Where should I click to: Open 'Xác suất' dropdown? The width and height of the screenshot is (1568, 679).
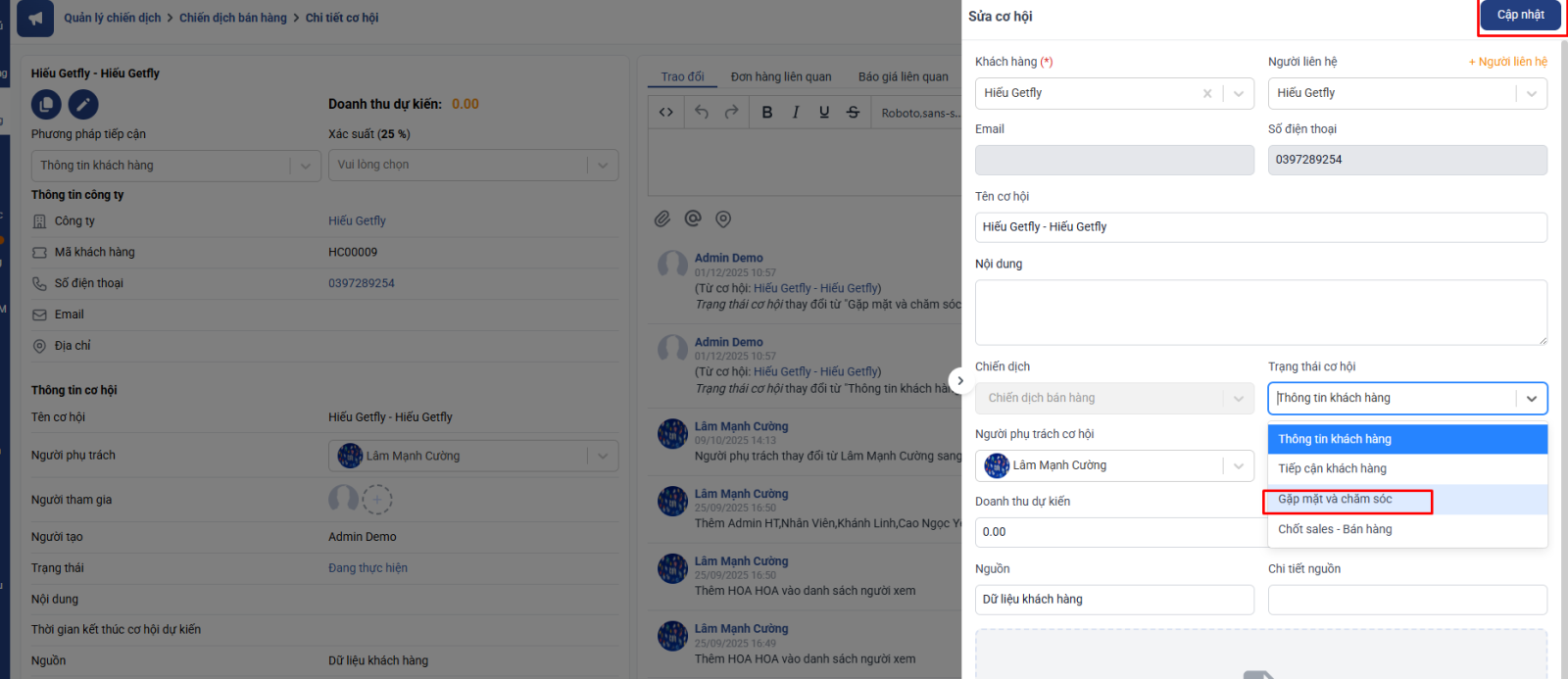(472, 165)
